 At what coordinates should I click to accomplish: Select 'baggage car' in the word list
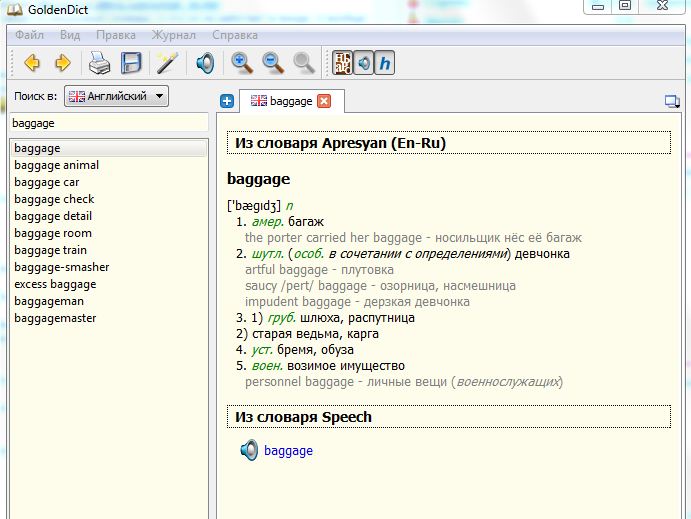click(x=109, y=182)
